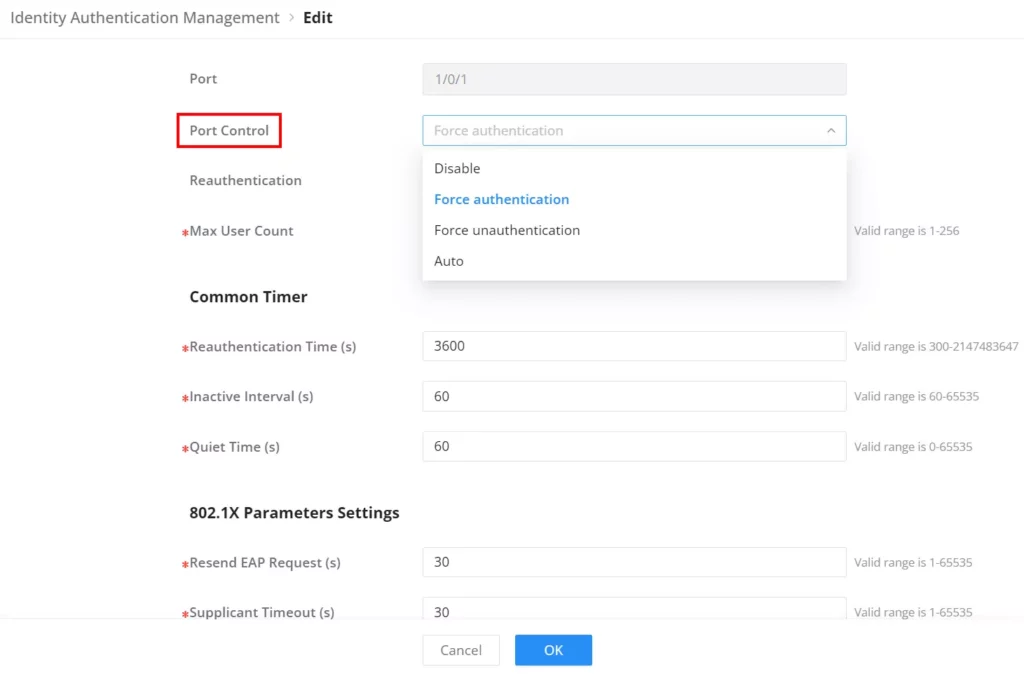Edit the Inactive Interval field

point(634,396)
